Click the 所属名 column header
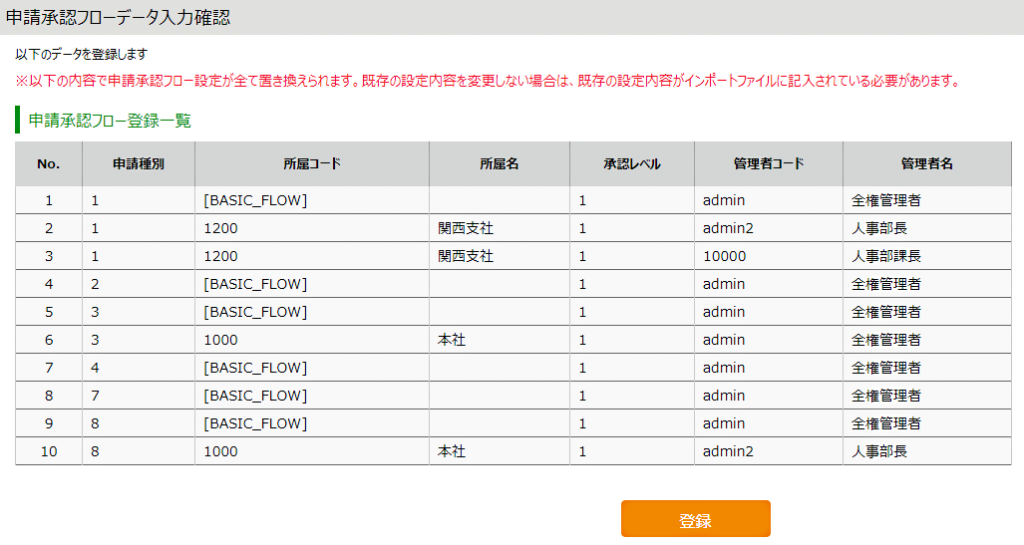Screen dimensions: 1024x545 point(499,164)
